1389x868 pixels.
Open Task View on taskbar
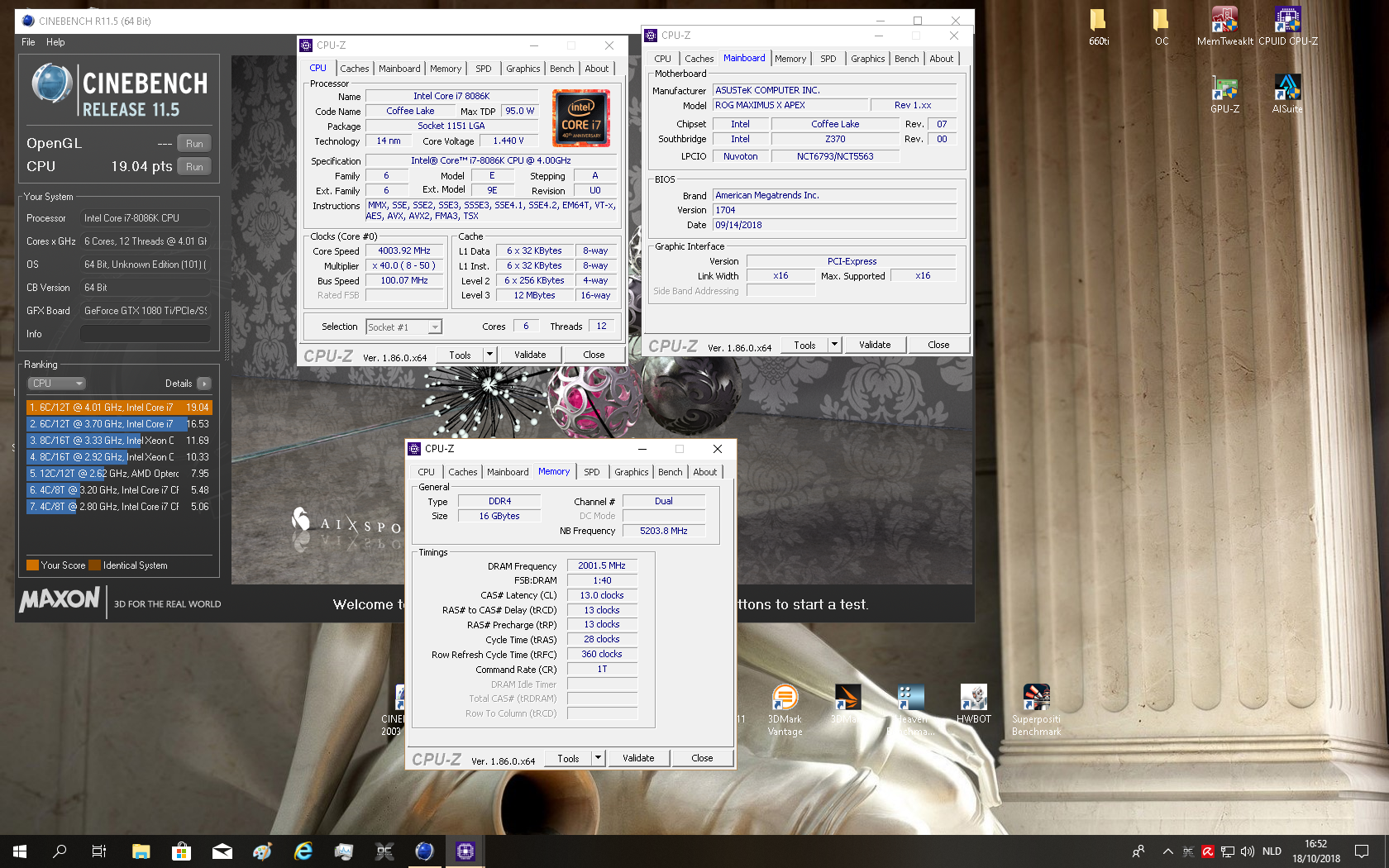(99, 851)
